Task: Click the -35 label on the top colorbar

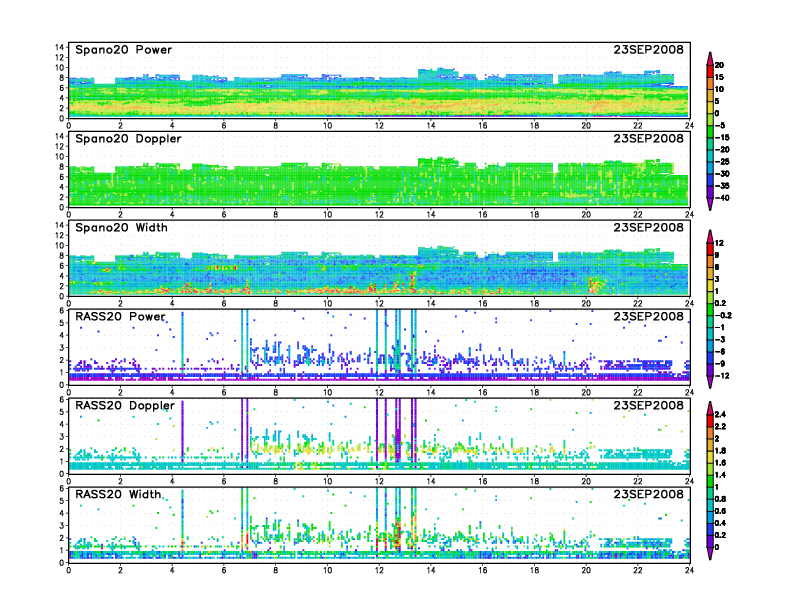Action: [722, 186]
